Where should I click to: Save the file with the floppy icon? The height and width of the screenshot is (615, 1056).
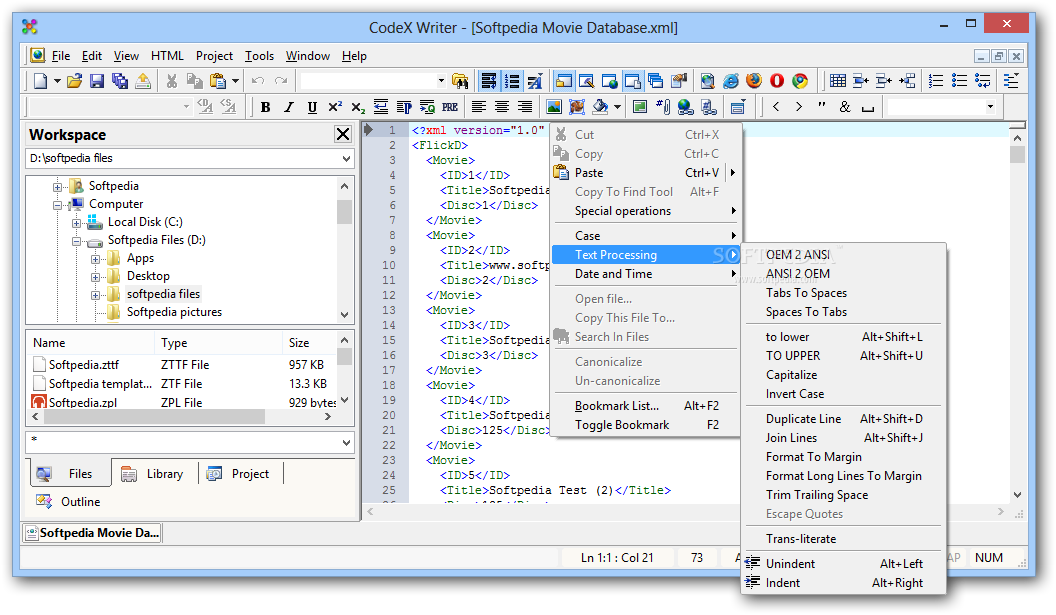coord(97,82)
